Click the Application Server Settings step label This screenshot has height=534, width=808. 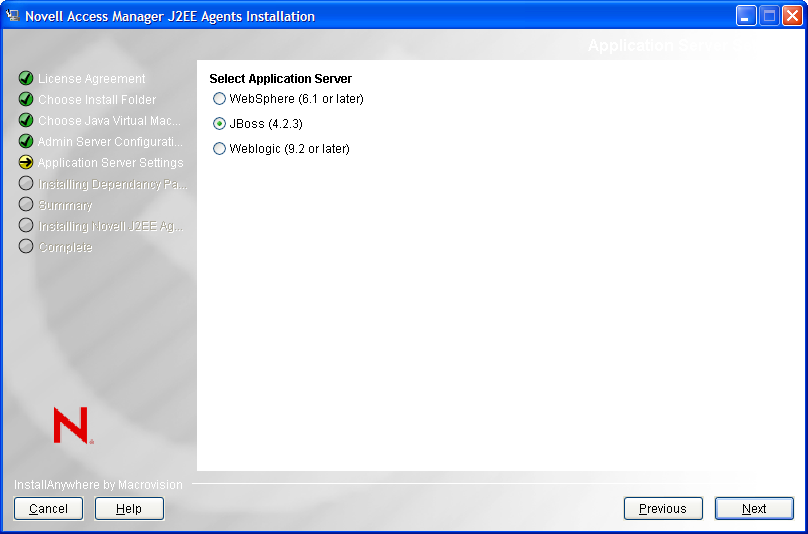[x=110, y=163]
